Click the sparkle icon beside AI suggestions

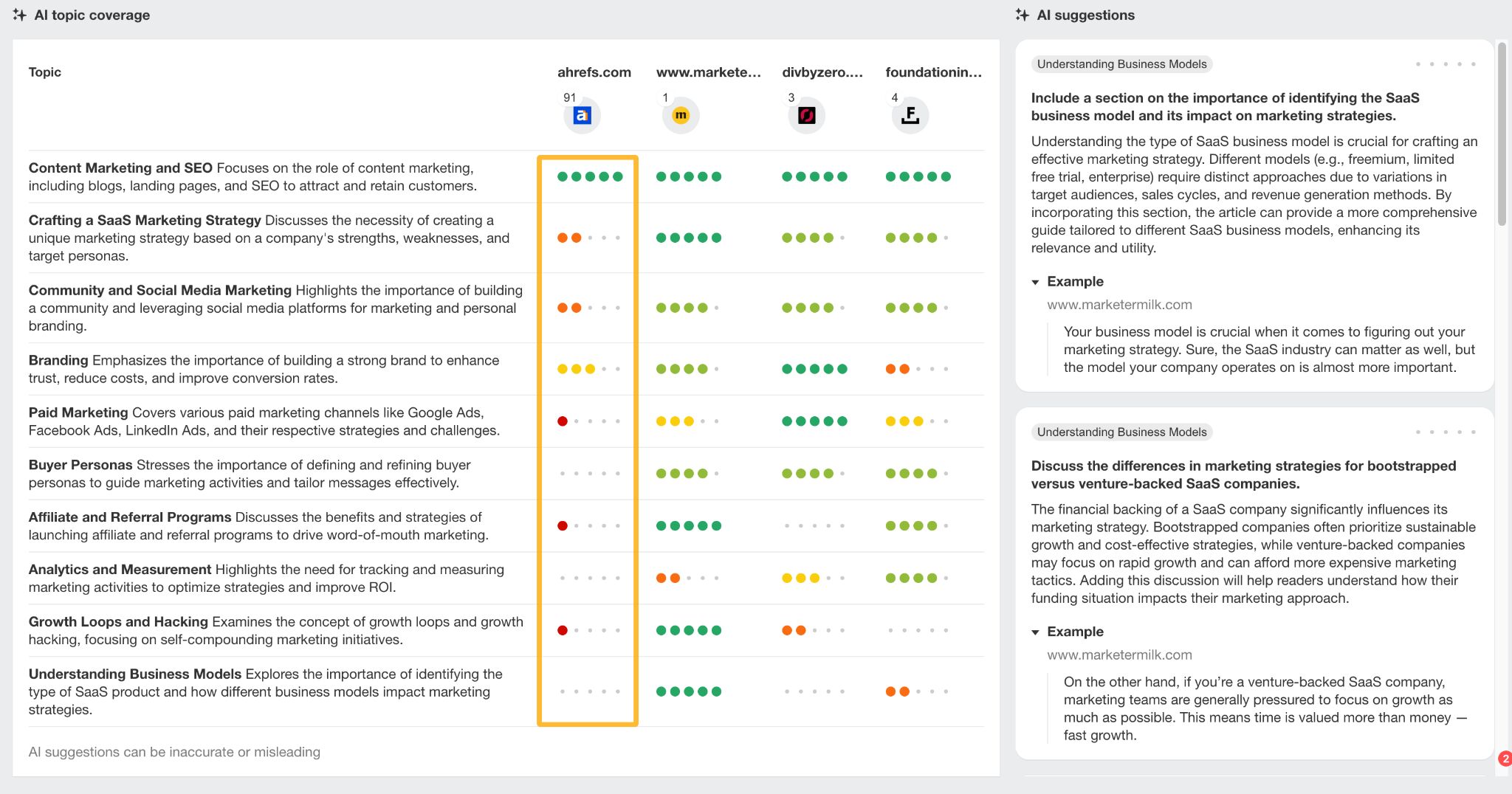(x=1023, y=14)
